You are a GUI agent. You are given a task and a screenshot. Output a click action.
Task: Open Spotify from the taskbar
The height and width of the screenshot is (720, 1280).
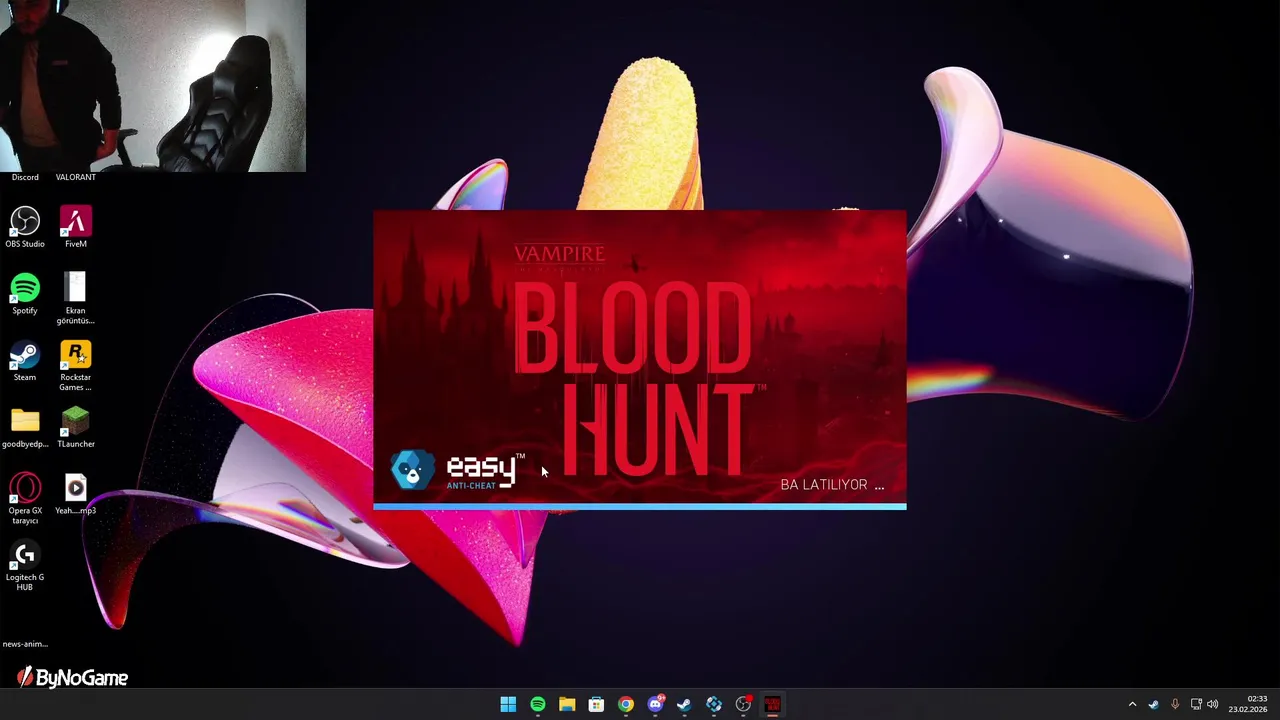(538, 705)
